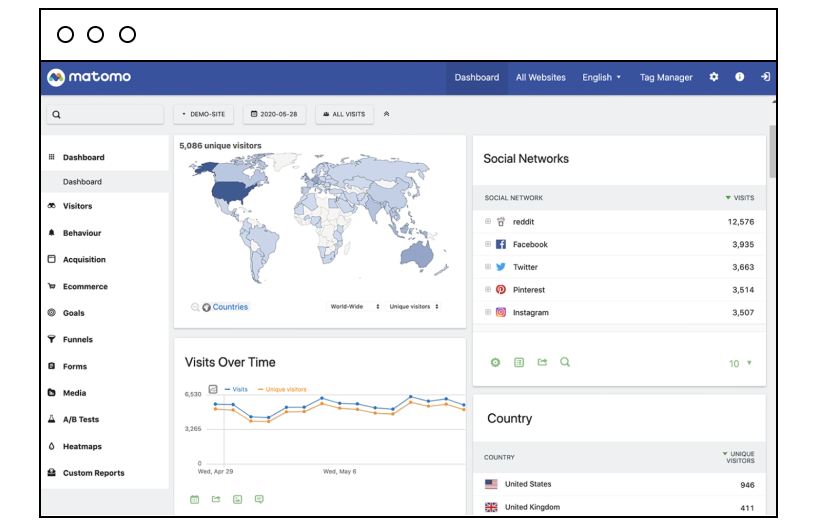The width and height of the screenshot is (818, 526).
Task: Toggle the Visits legend series
Action: pos(236,389)
